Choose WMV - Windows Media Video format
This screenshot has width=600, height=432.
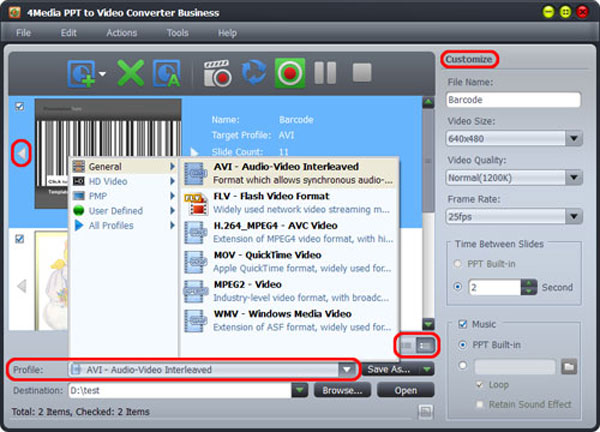click(x=290, y=320)
